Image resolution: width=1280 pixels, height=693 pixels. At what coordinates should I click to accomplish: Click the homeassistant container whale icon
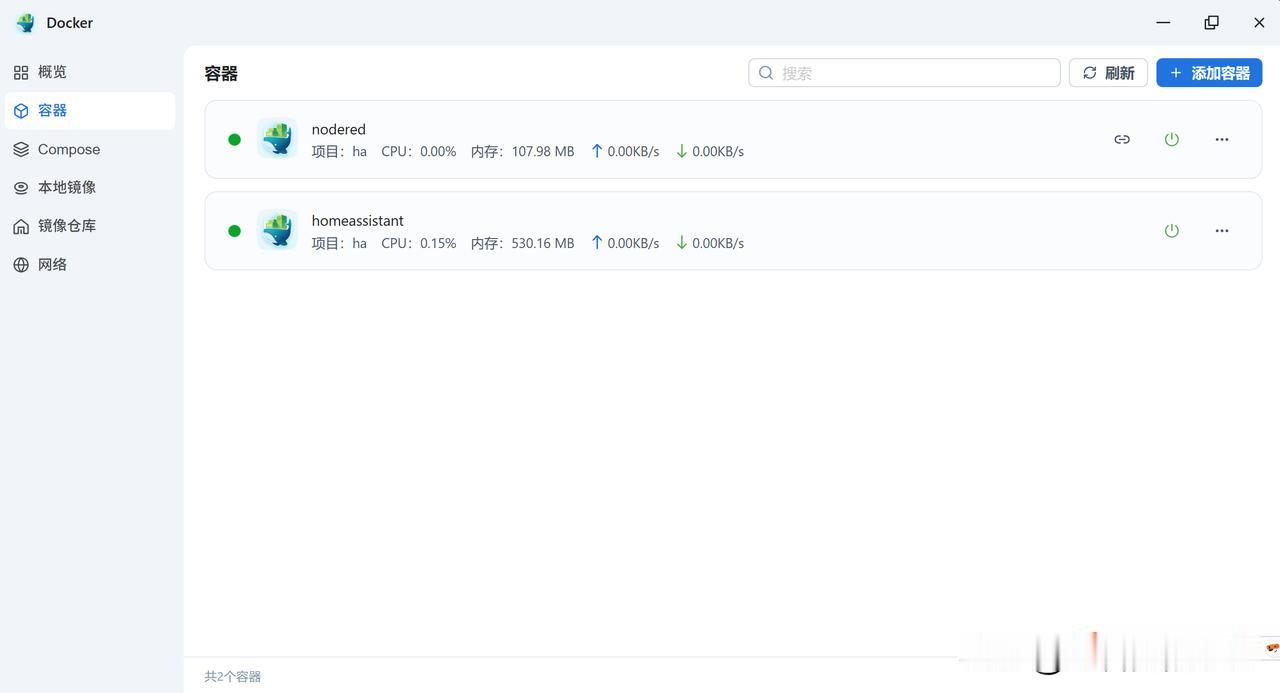(277, 230)
